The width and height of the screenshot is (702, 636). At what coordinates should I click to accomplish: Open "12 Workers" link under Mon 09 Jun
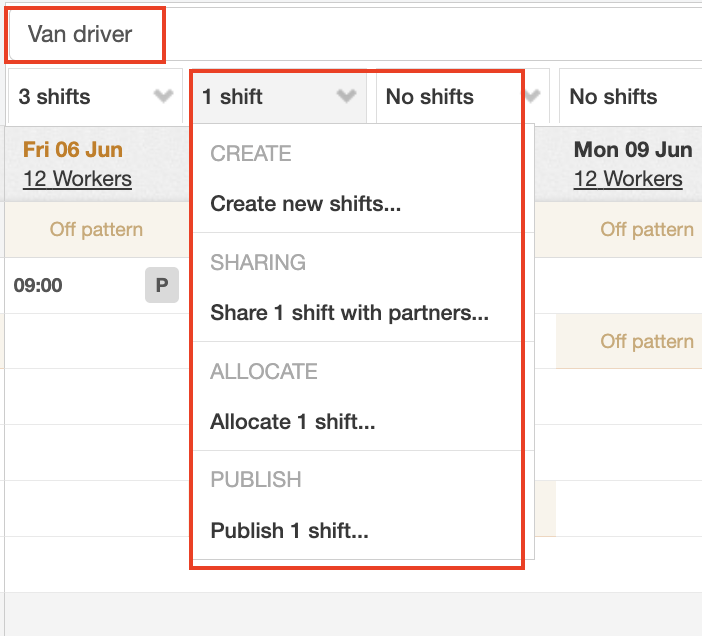coord(628,179)
